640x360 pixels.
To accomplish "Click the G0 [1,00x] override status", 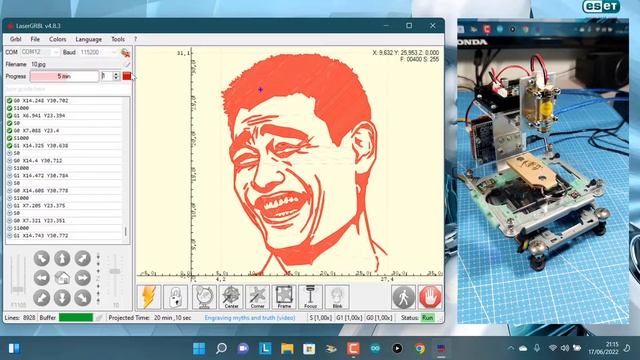I will [x=379, y=318].
